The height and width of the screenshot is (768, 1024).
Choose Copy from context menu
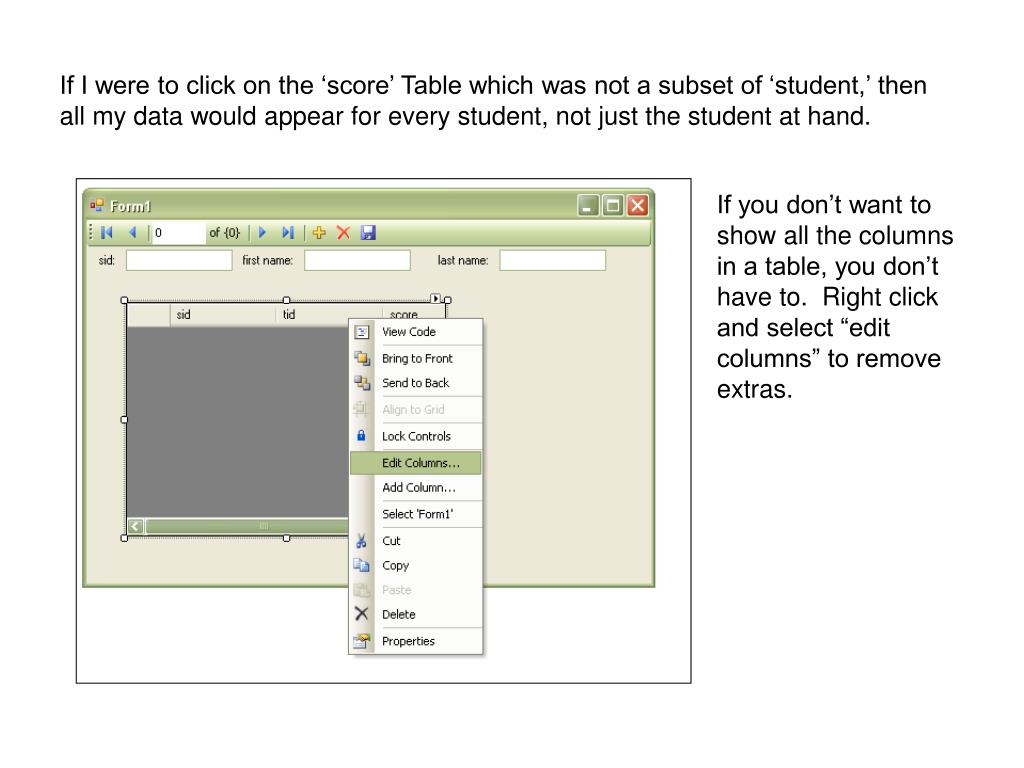coord(417,565)
